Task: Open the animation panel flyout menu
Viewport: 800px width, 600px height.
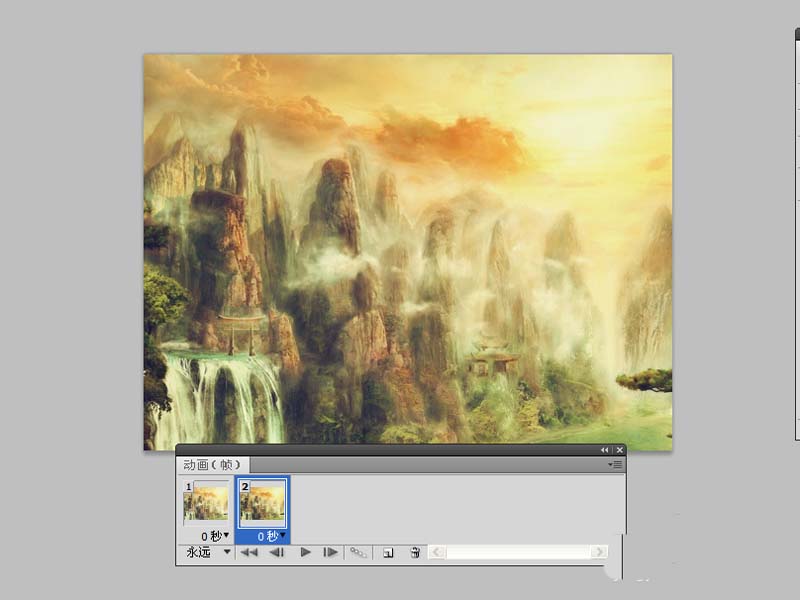Action: point(615,464)
